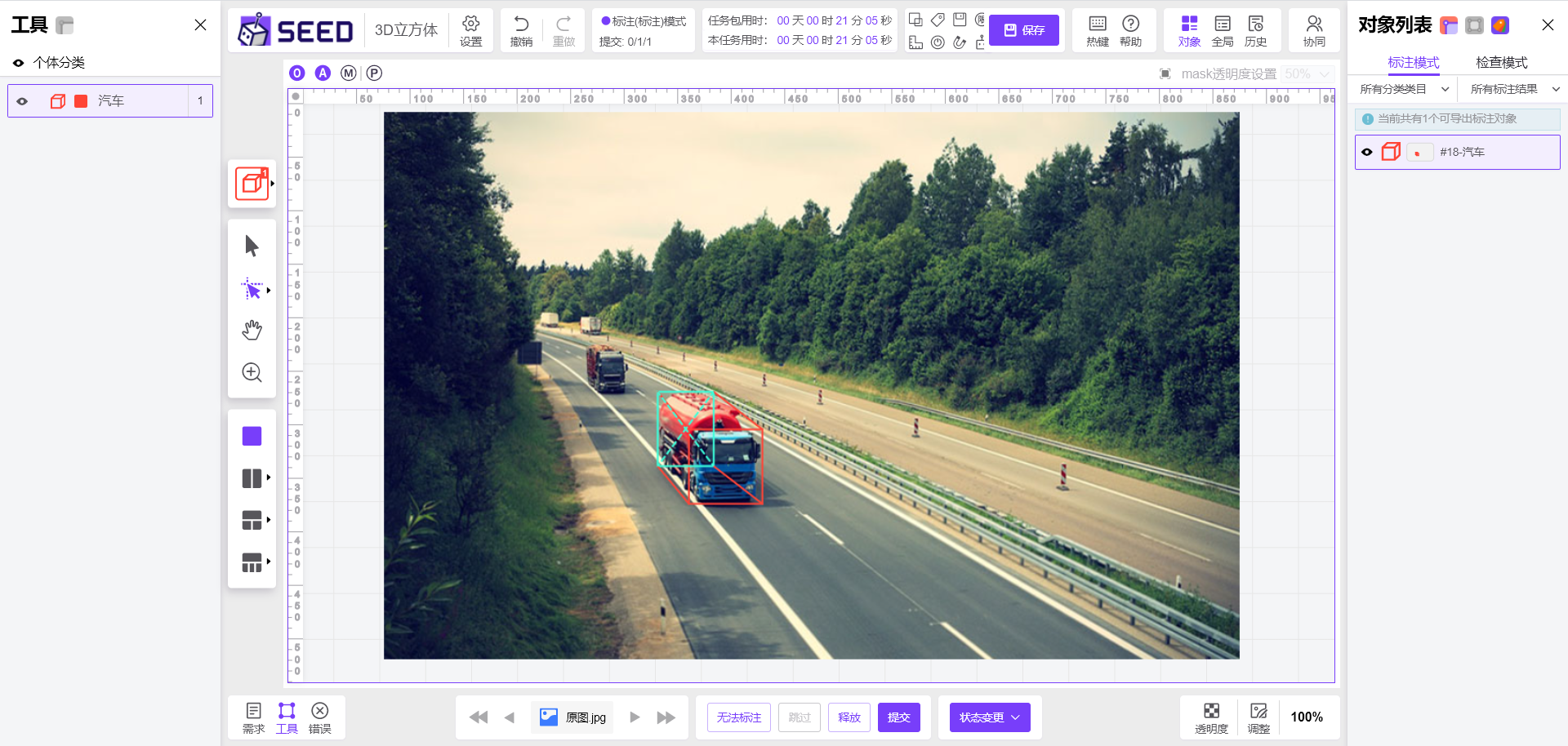
Task: Switch to 标注模式 tab
Action: coord(1414,62)
